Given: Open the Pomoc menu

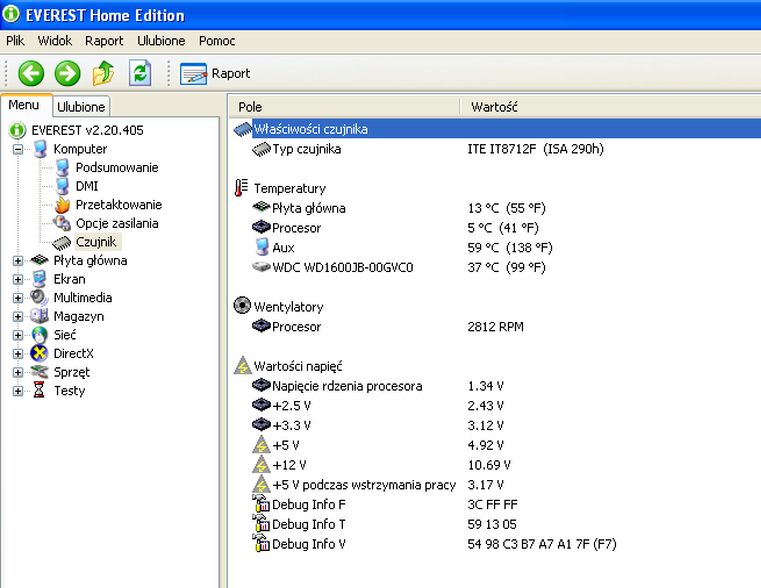Looking at the screenshot, I should (217, 41).
